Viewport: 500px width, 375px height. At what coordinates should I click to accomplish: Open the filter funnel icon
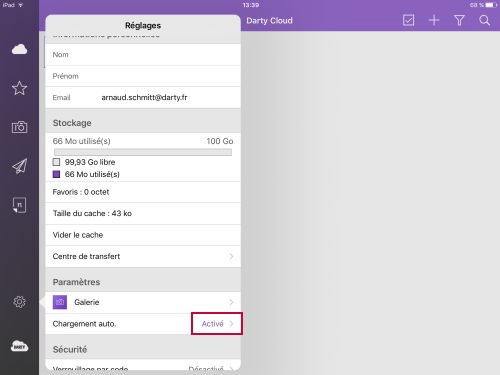pos(459,20)
